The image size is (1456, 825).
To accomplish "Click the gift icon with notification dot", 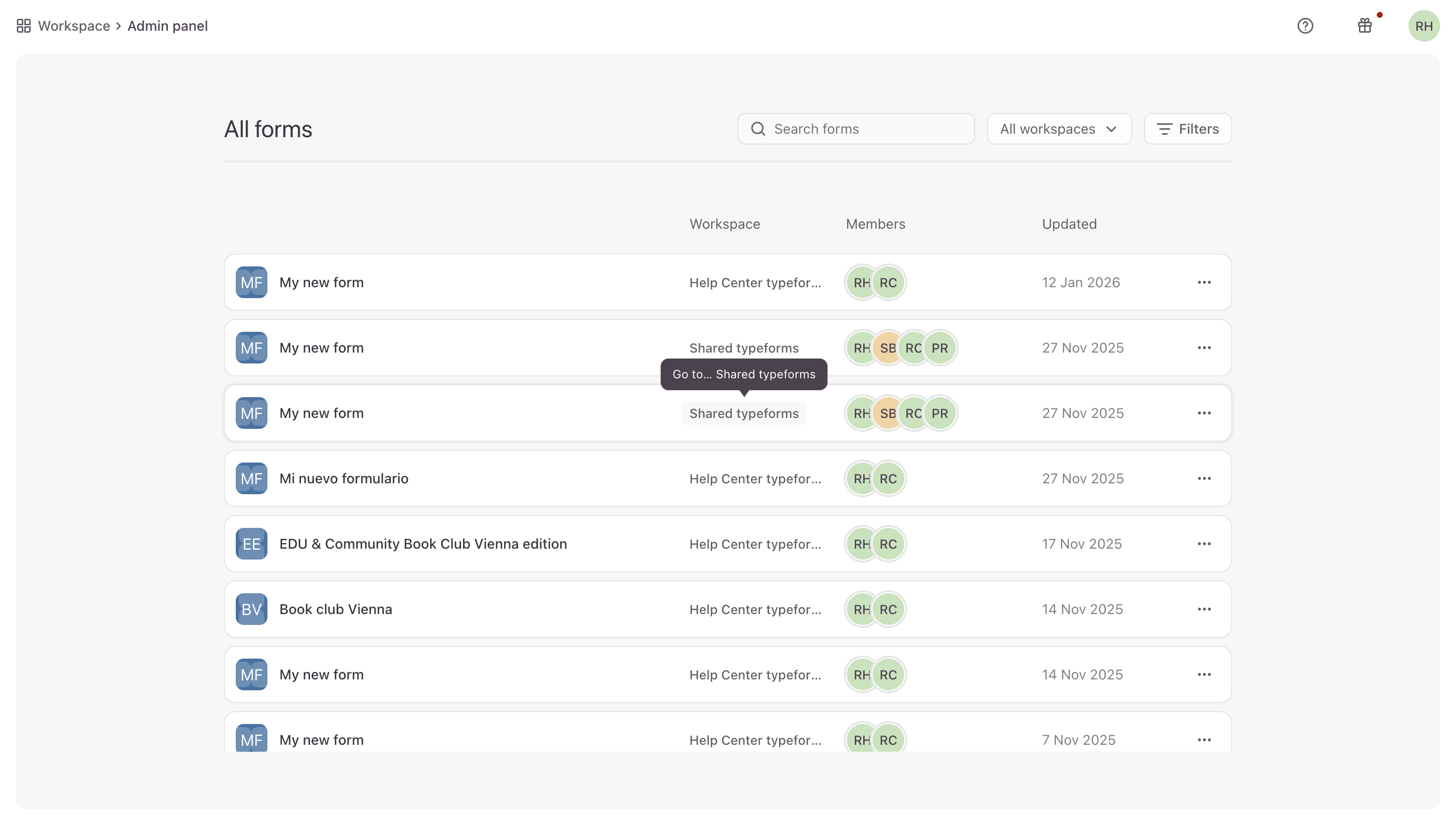I will [x=1365, y=25].
